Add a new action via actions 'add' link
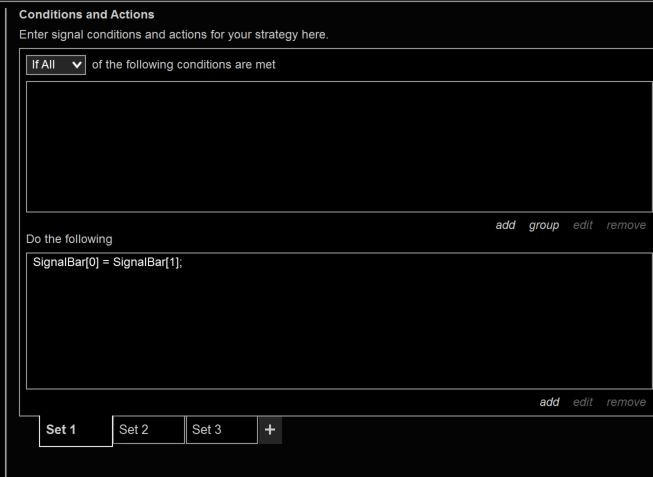The height and width of the screenshot is (477, 653). 549,402
